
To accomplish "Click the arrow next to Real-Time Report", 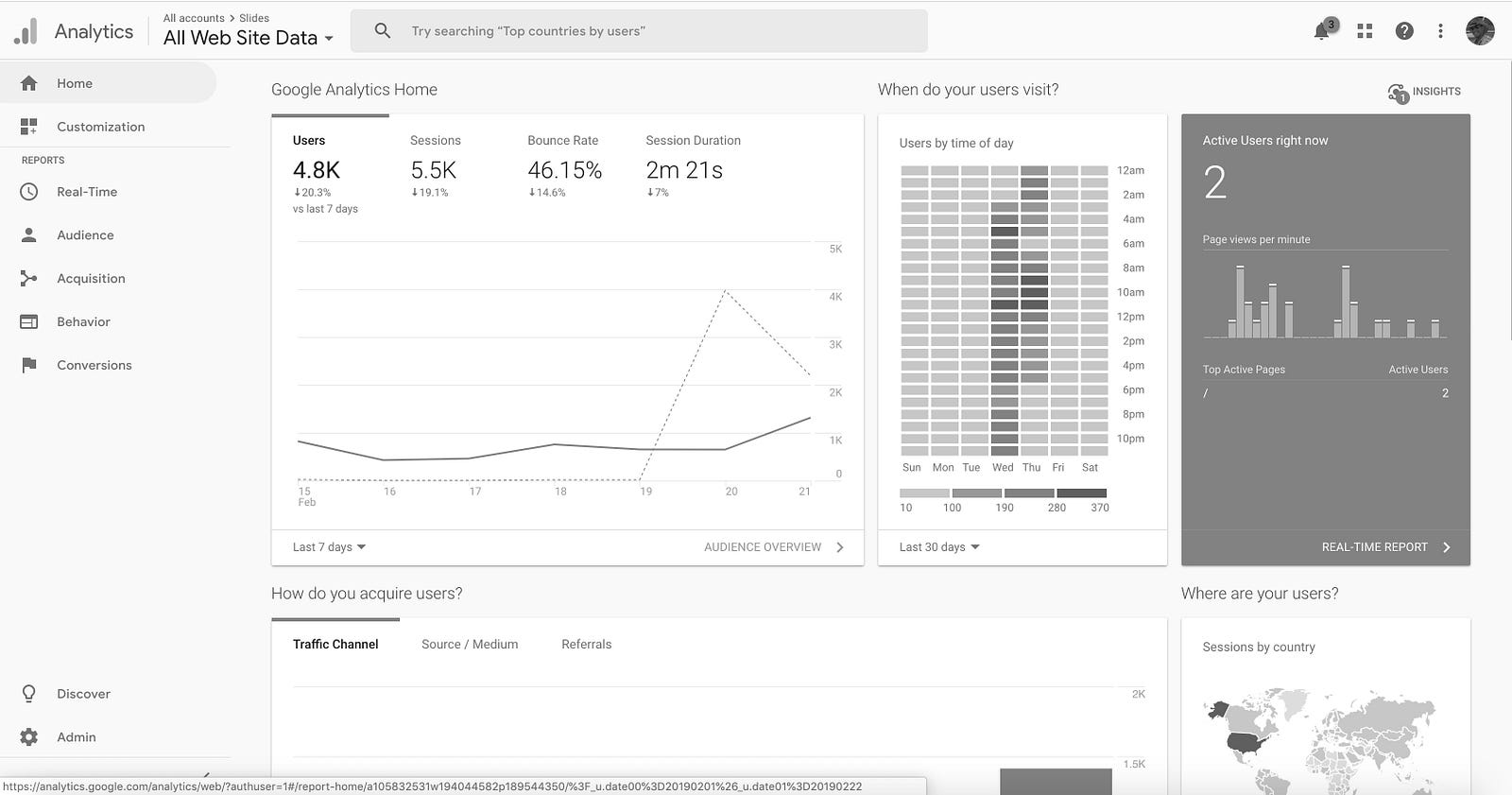I will (1447, 547).
